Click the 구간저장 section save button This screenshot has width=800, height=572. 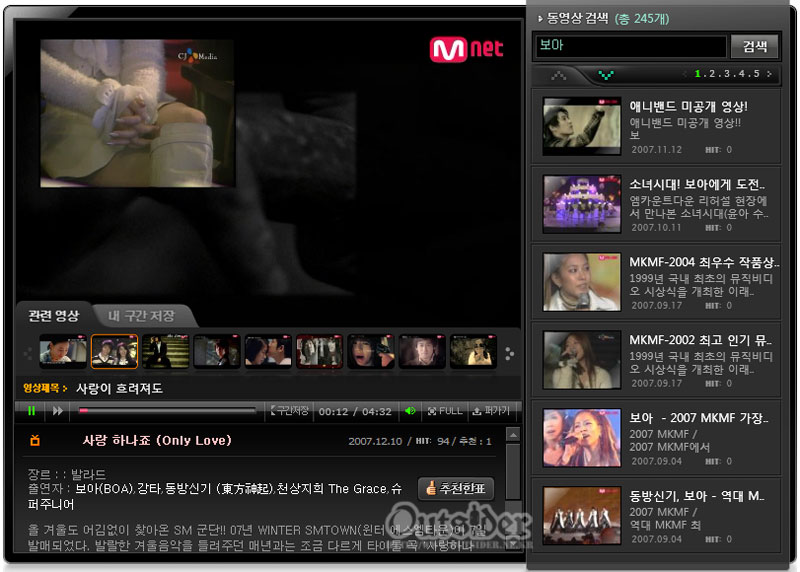click(x=289, y=411)
